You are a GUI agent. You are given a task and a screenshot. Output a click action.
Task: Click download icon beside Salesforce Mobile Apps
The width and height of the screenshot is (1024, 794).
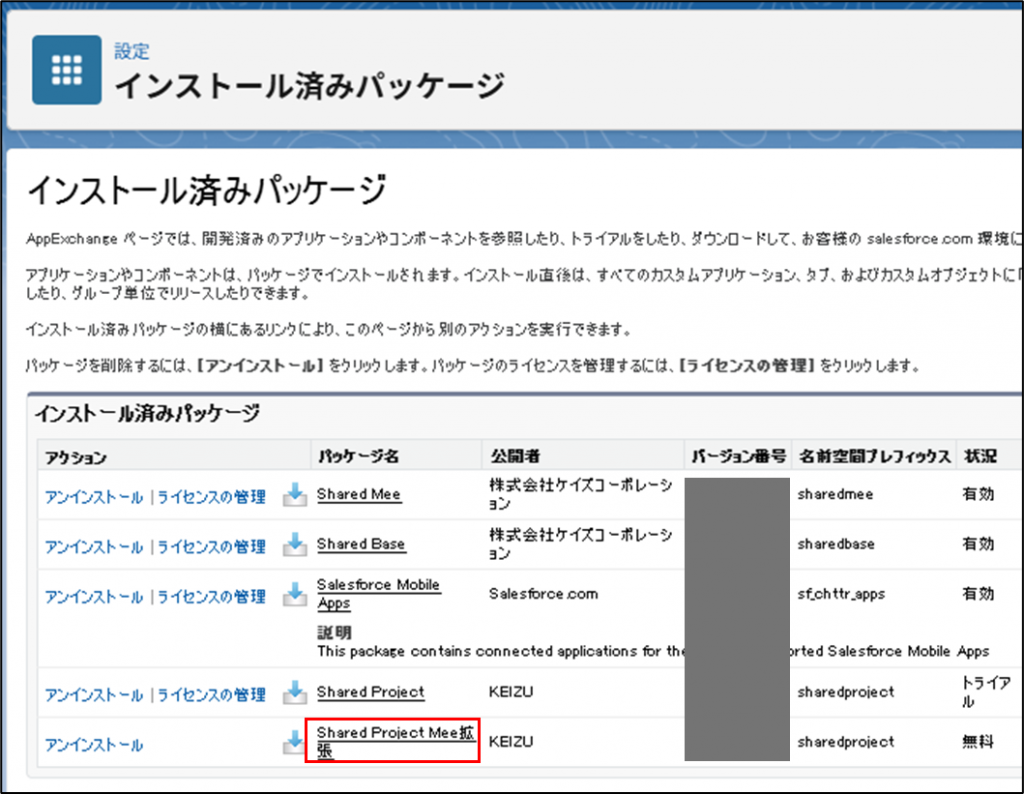coord(294,595)
